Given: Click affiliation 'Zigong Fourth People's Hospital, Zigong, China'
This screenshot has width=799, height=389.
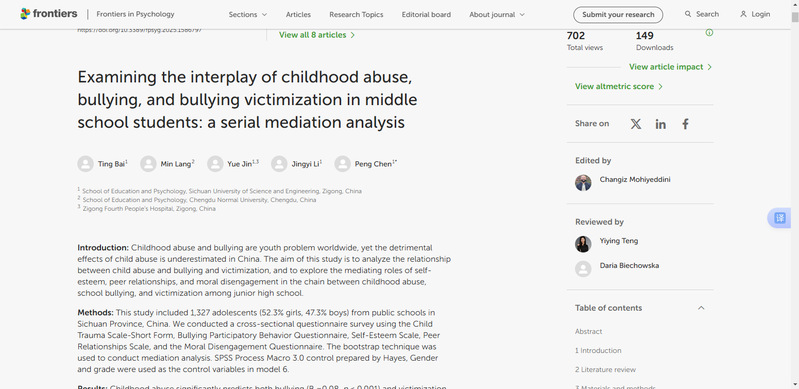Looking at the screenshot, I should coord(149,209).
